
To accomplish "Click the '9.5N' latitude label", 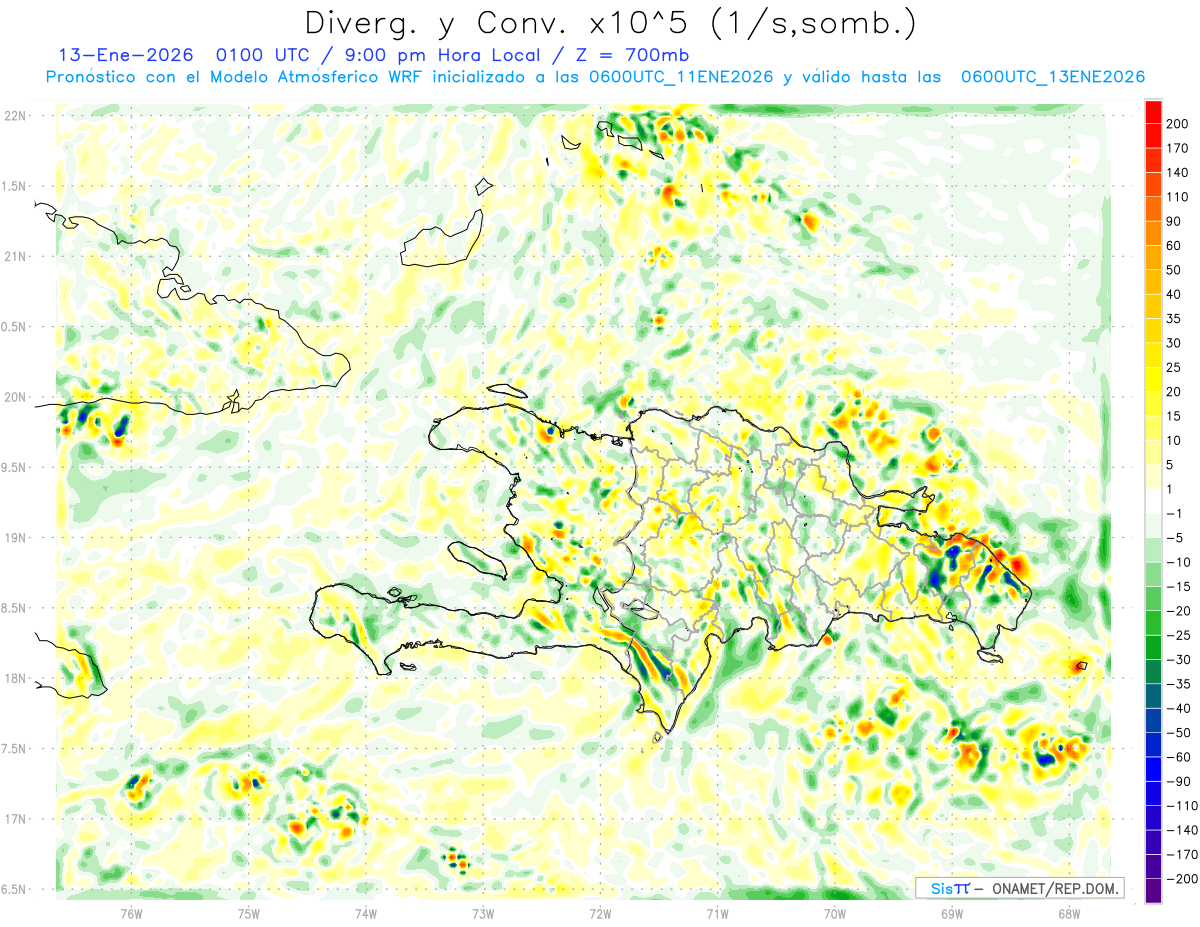I will [x=14, y=468].
